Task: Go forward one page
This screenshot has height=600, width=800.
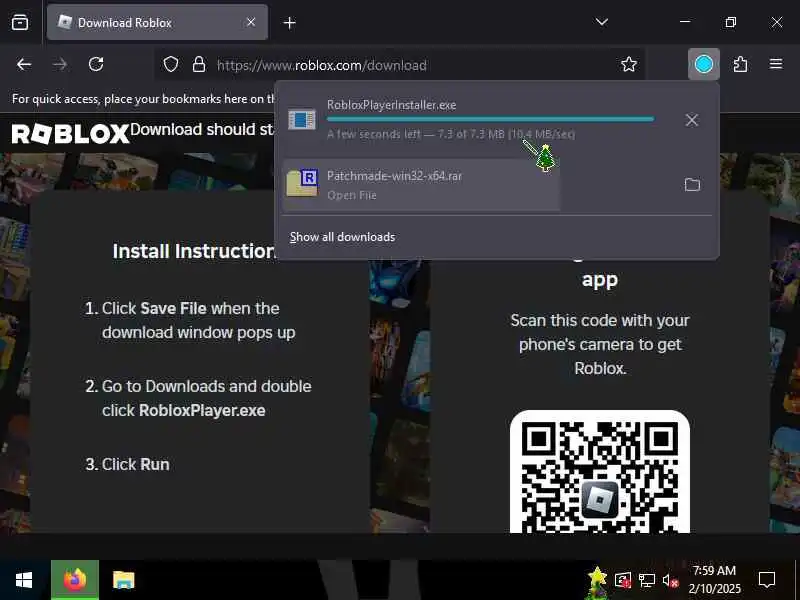Action: coord(60,64)
